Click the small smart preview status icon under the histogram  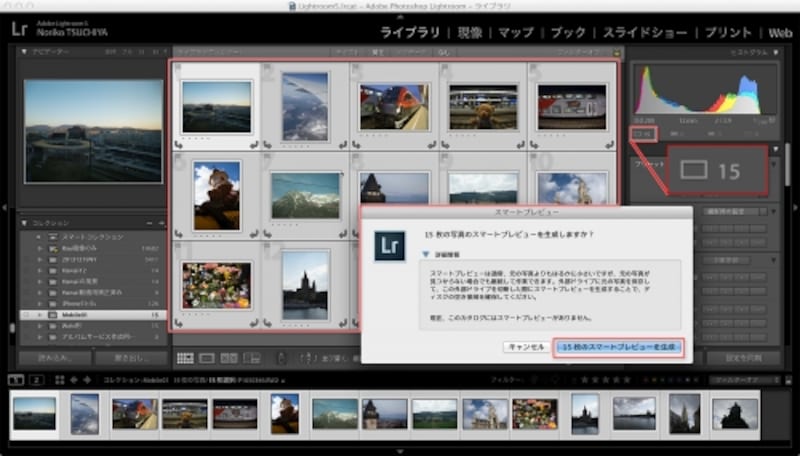pos(643,134)
